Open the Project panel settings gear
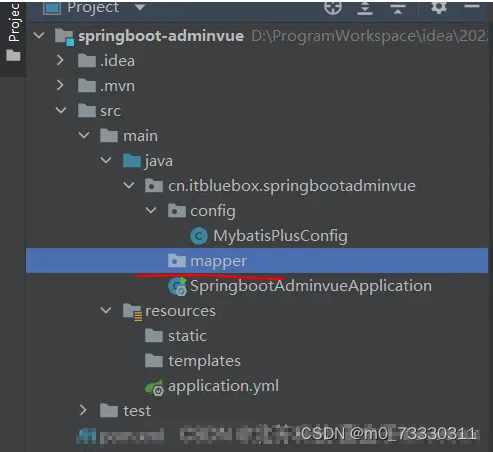The width and height of the screenshot is (493, 452). tap(439, 7)
